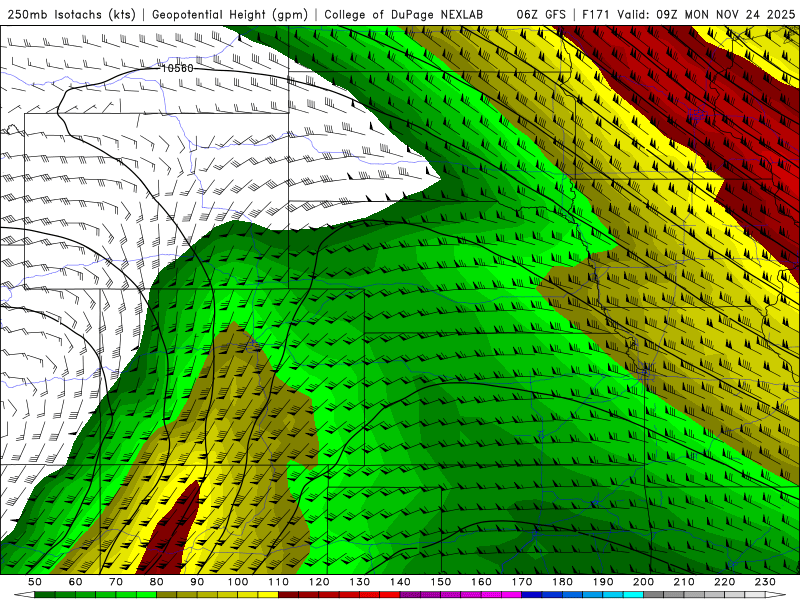This screenshot has width=800, height=600.
Task: Click the "06Z GFS" model run label
Action: [x=541, y=14]
